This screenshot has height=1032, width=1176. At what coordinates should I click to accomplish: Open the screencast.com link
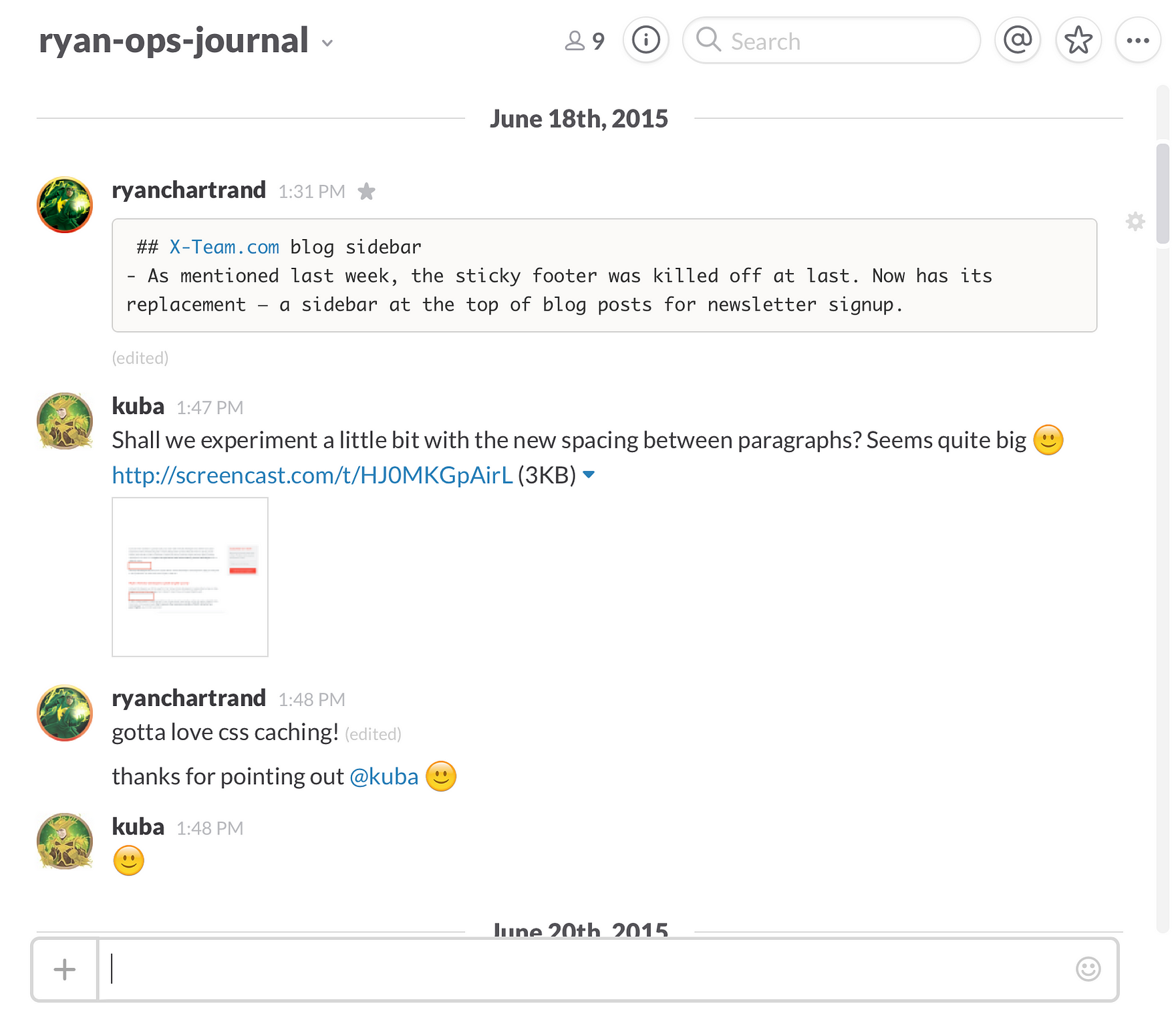point(312,475)
